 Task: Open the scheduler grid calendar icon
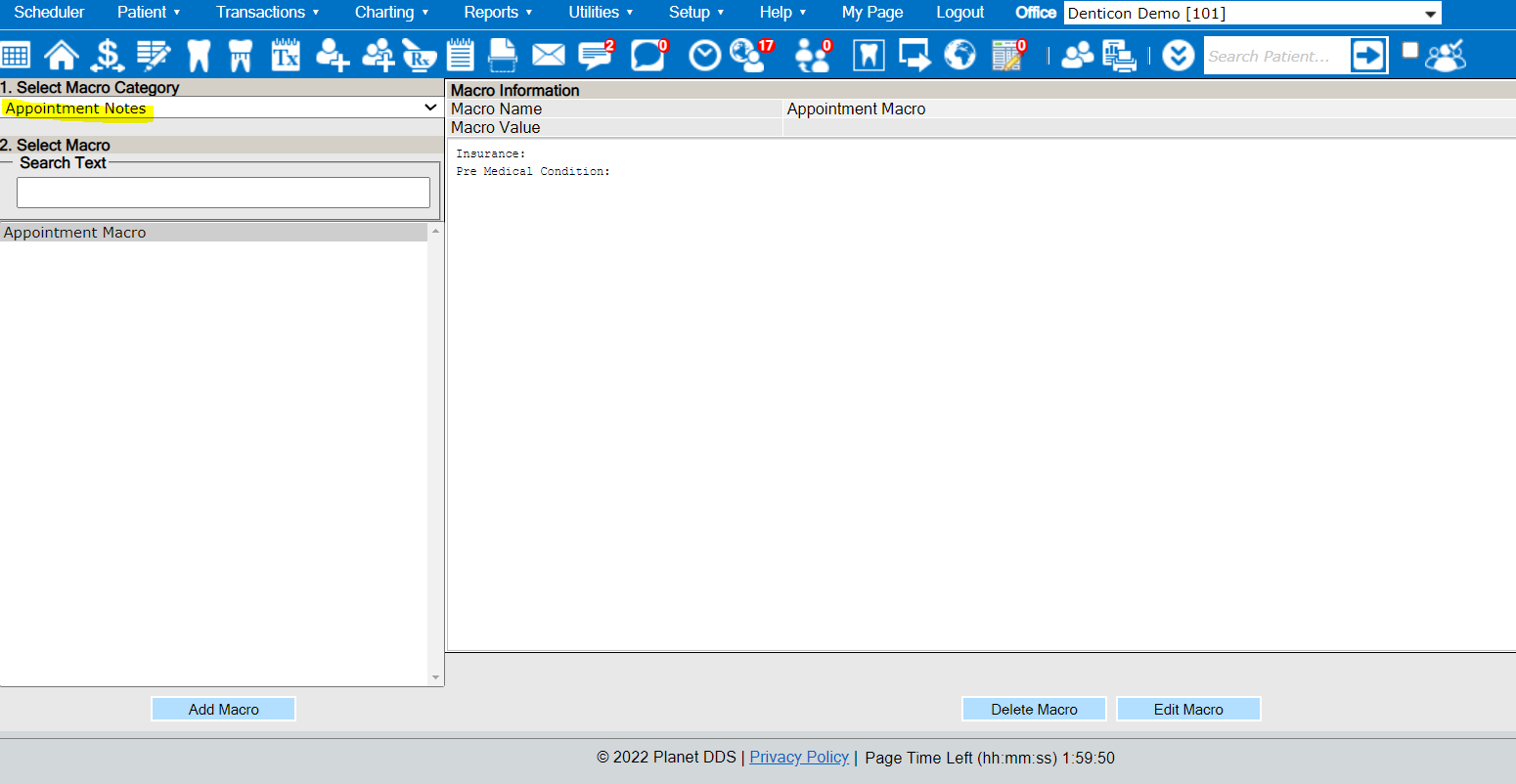16,55
